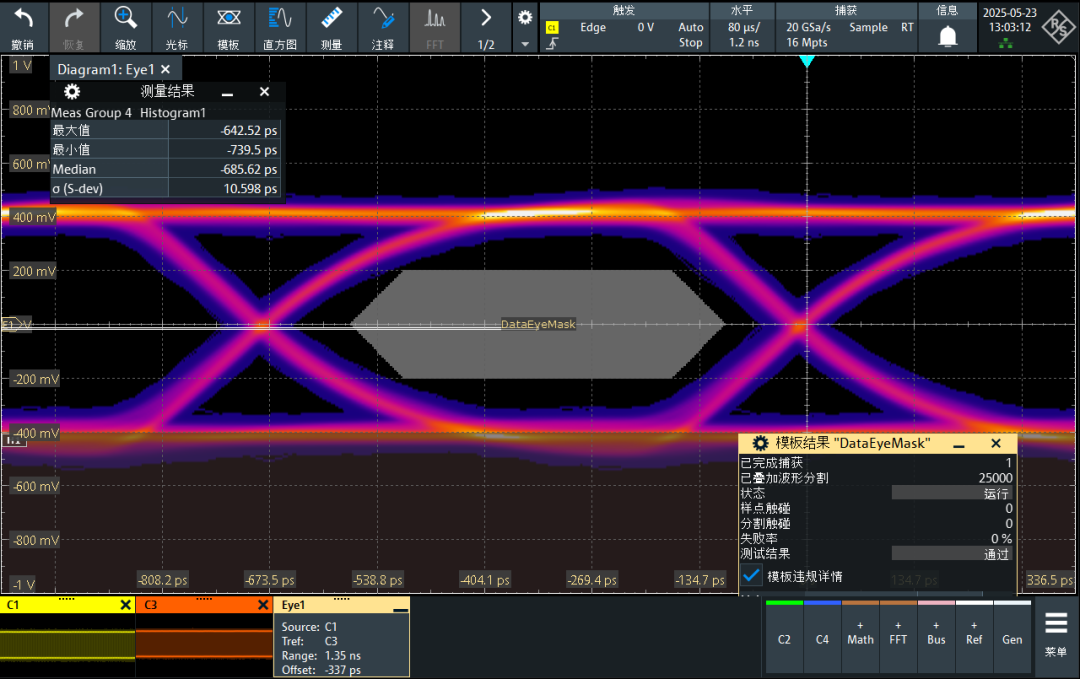
Task: Open notifications via the 信息 bell icon
Action: 946,35
